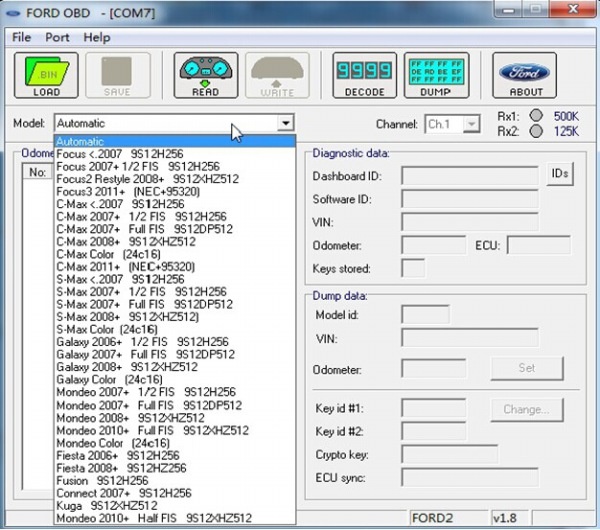Viewport: 600px width, 530px height.
Task: Click the Key id #2 field
Action: (x=434, y=431)
